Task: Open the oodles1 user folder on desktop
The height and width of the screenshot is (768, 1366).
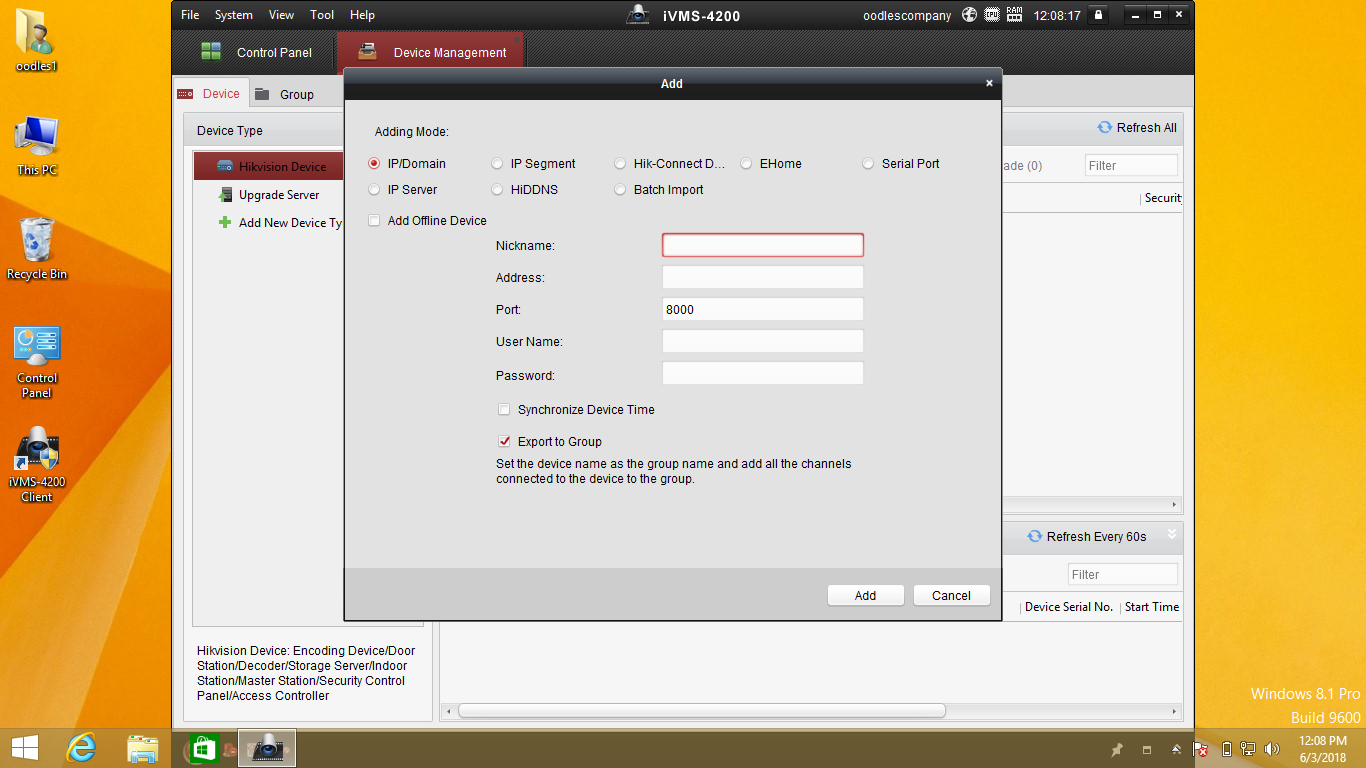Action: tap(37, 40)
